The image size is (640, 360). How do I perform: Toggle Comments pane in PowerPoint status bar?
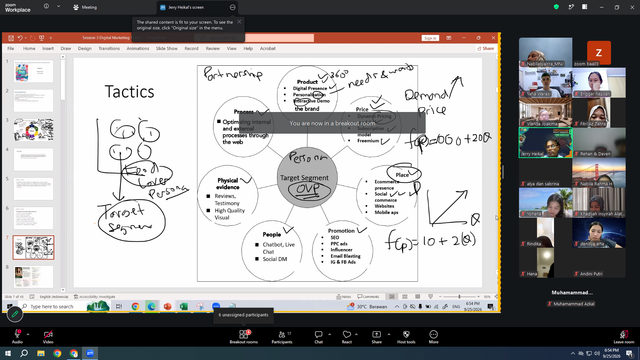click(x=368, y=297)
